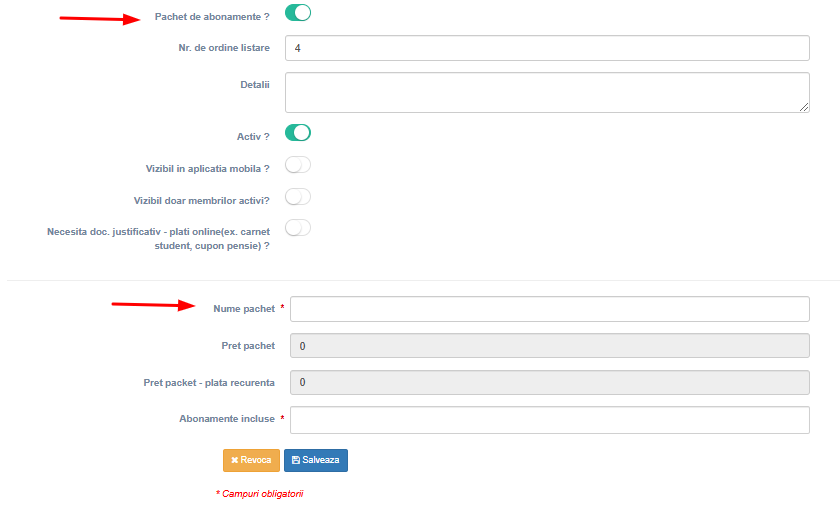This screenshot has height=527, width=840.
Task: Click the Vizibil in aplicatia mobila label
Action: coord(208,169)
